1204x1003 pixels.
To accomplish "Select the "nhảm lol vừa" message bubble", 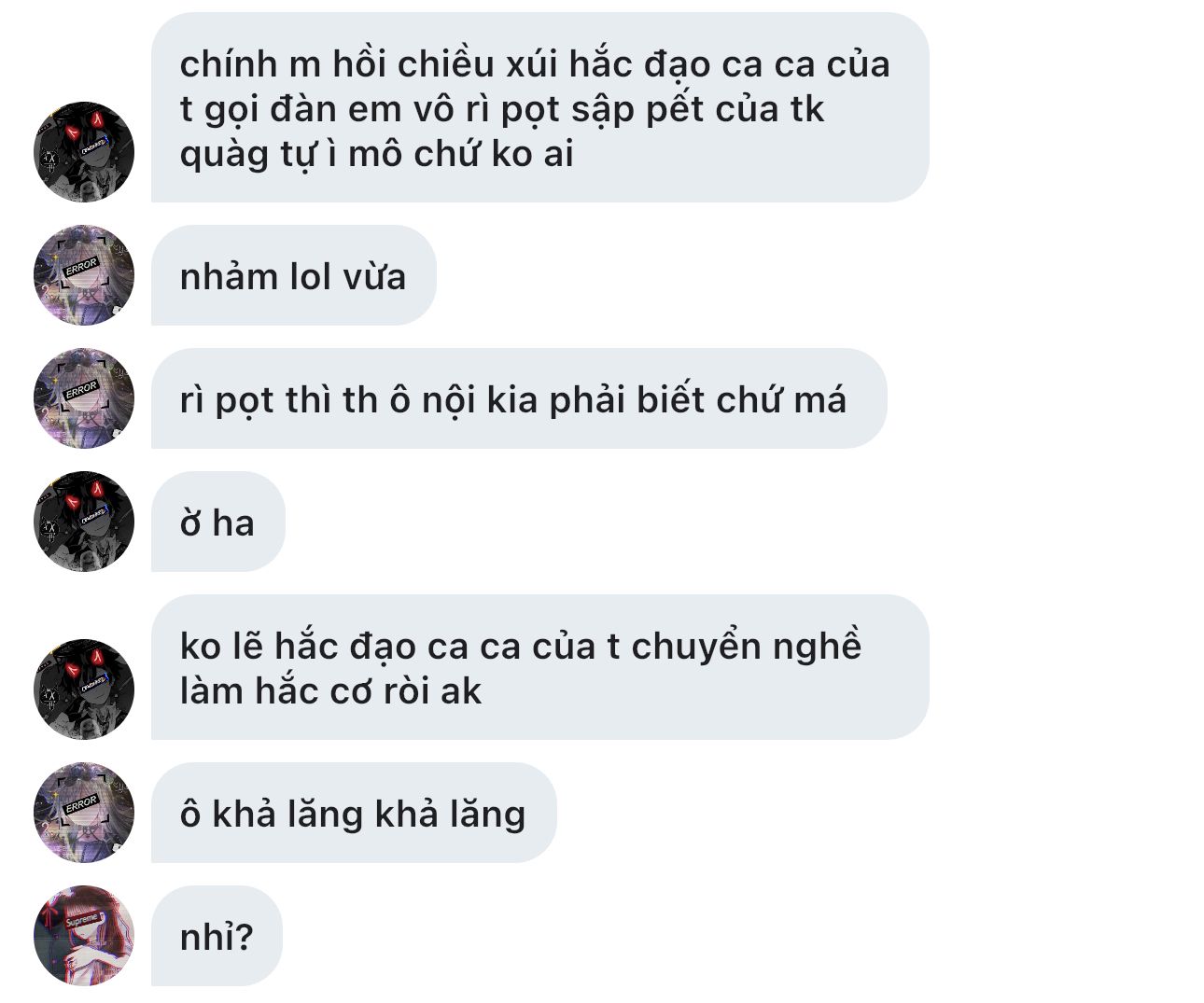I will (x=294, y=275).
